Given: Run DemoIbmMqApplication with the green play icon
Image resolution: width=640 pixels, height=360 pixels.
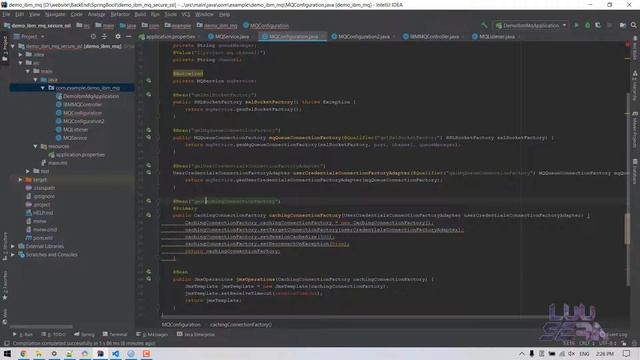Looking at the screenshot, I should tap(576, 25).
